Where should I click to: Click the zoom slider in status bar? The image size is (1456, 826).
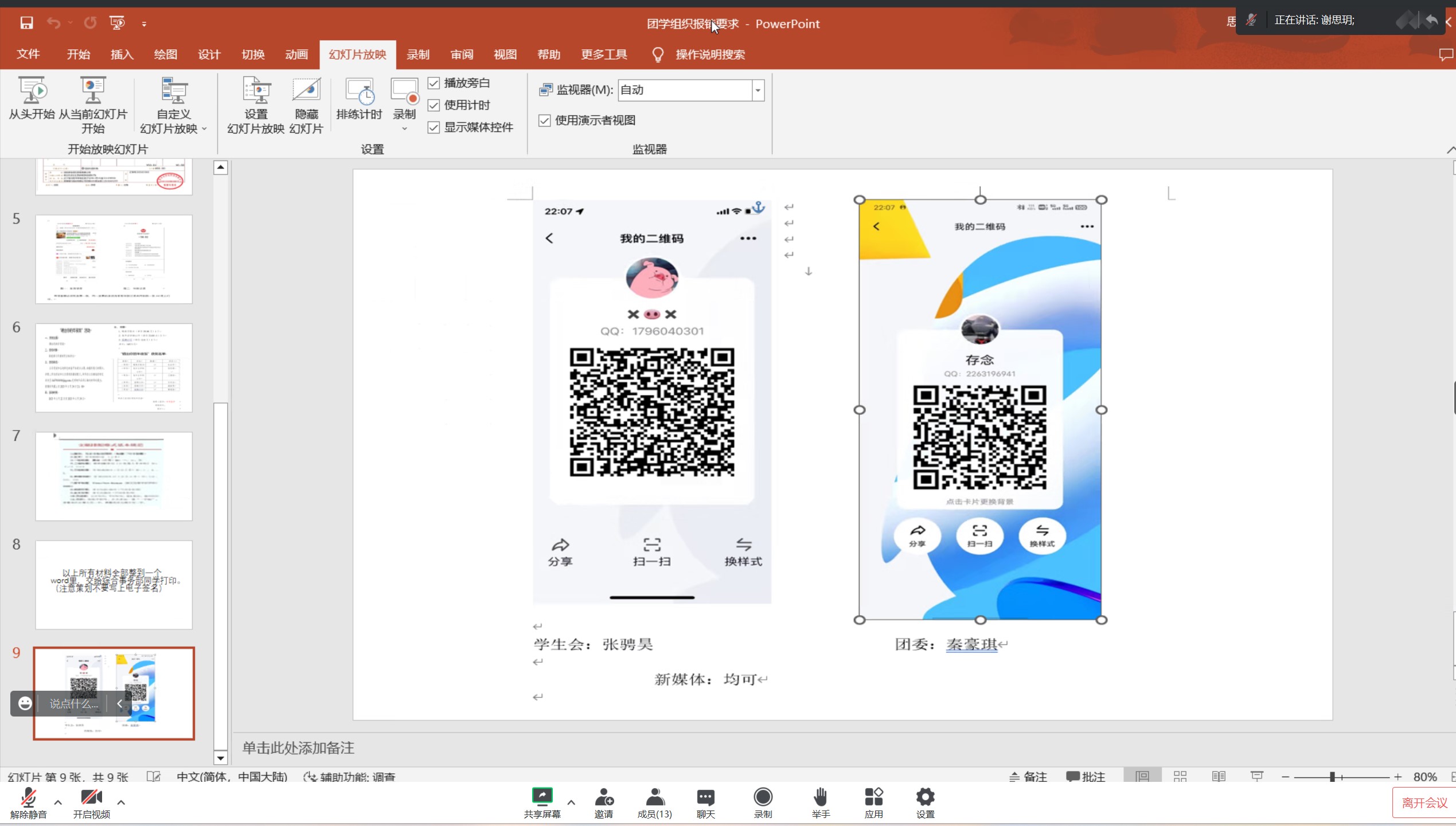[x=1333, y=777]
